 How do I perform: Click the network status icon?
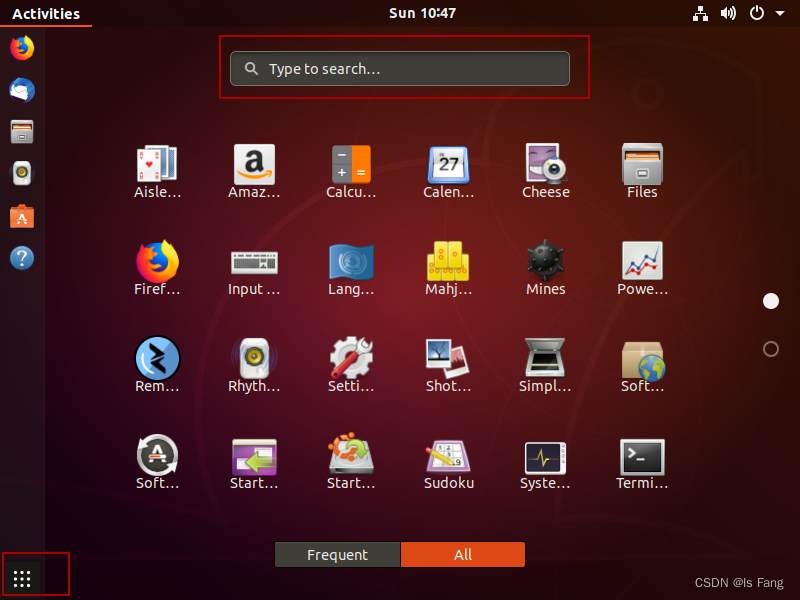pyautogui.click(x=701, y=13)
